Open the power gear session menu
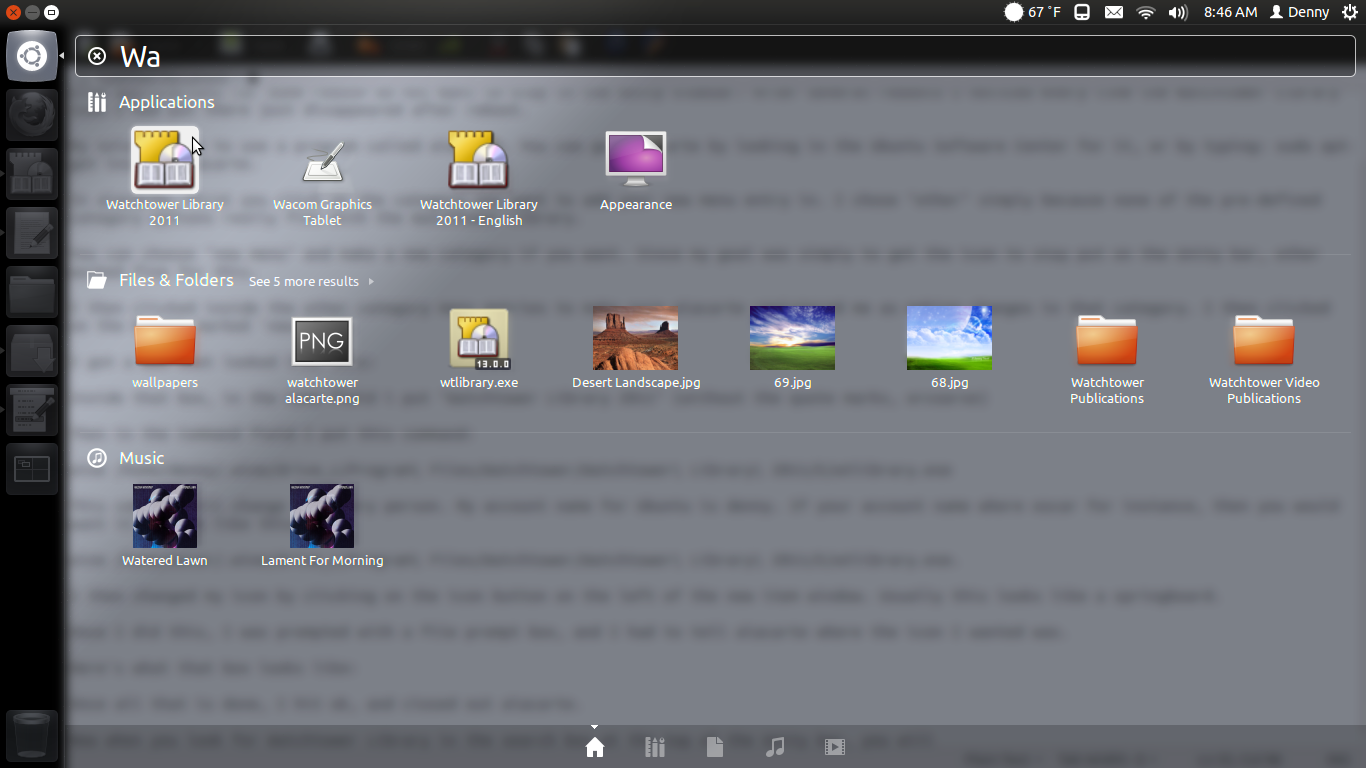This screenshot has height=768, width=1366. (1350, 12)
